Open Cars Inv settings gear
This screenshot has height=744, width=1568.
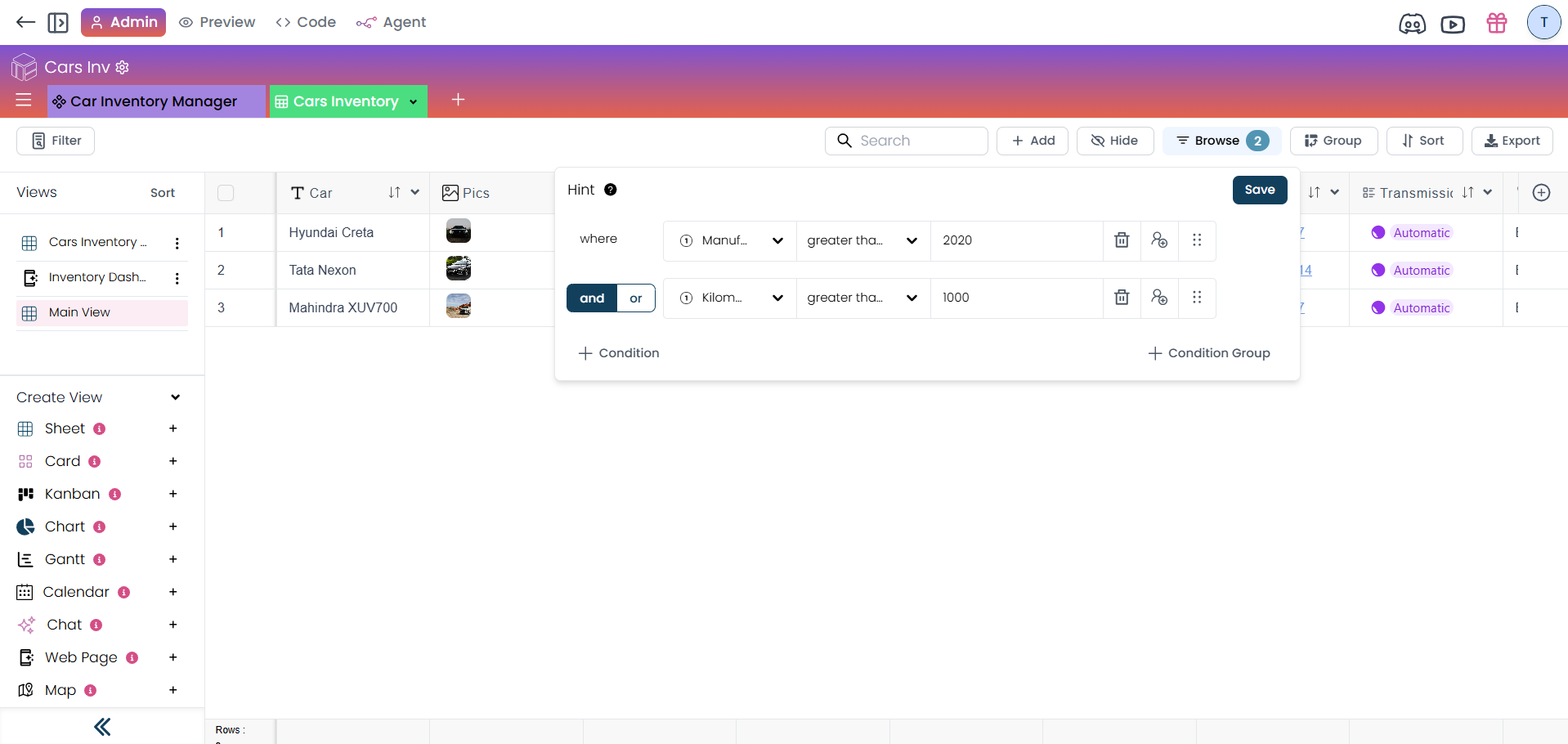pyautogui.click(x=123, y=68)
